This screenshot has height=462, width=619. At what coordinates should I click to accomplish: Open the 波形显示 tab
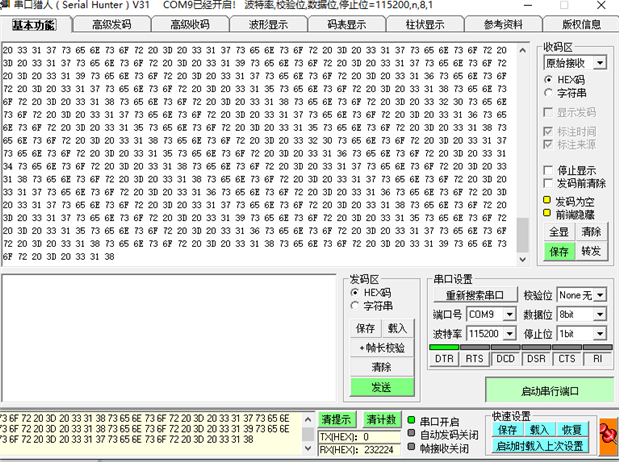coord(268,25)
